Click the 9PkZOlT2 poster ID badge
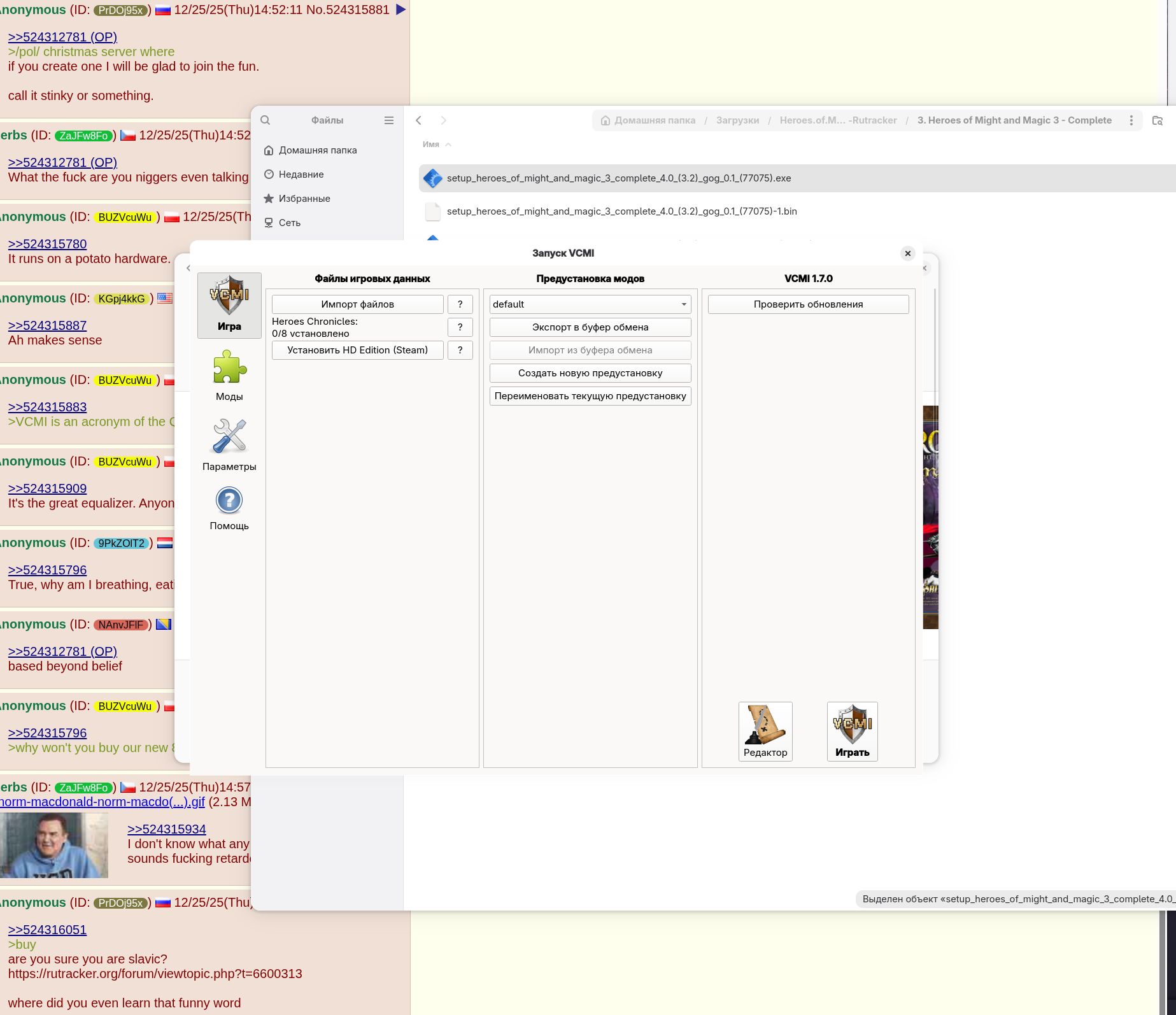Viewport: 1176px width, 1015px height. click(122, 543)
